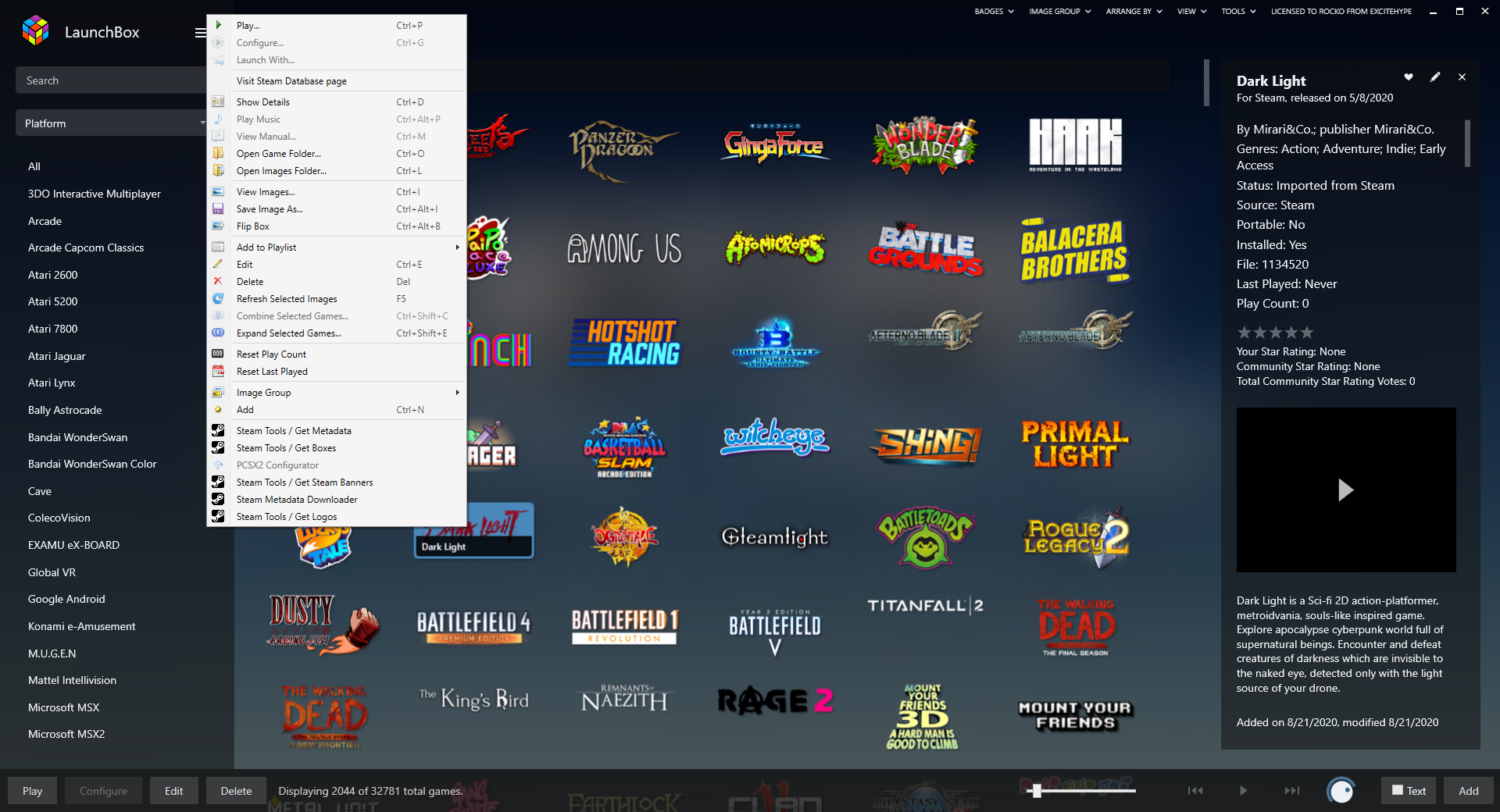Click the round volume knob icon
Image resolution: width=1500 pixels, height=812 pixels.
[1341, 791]
